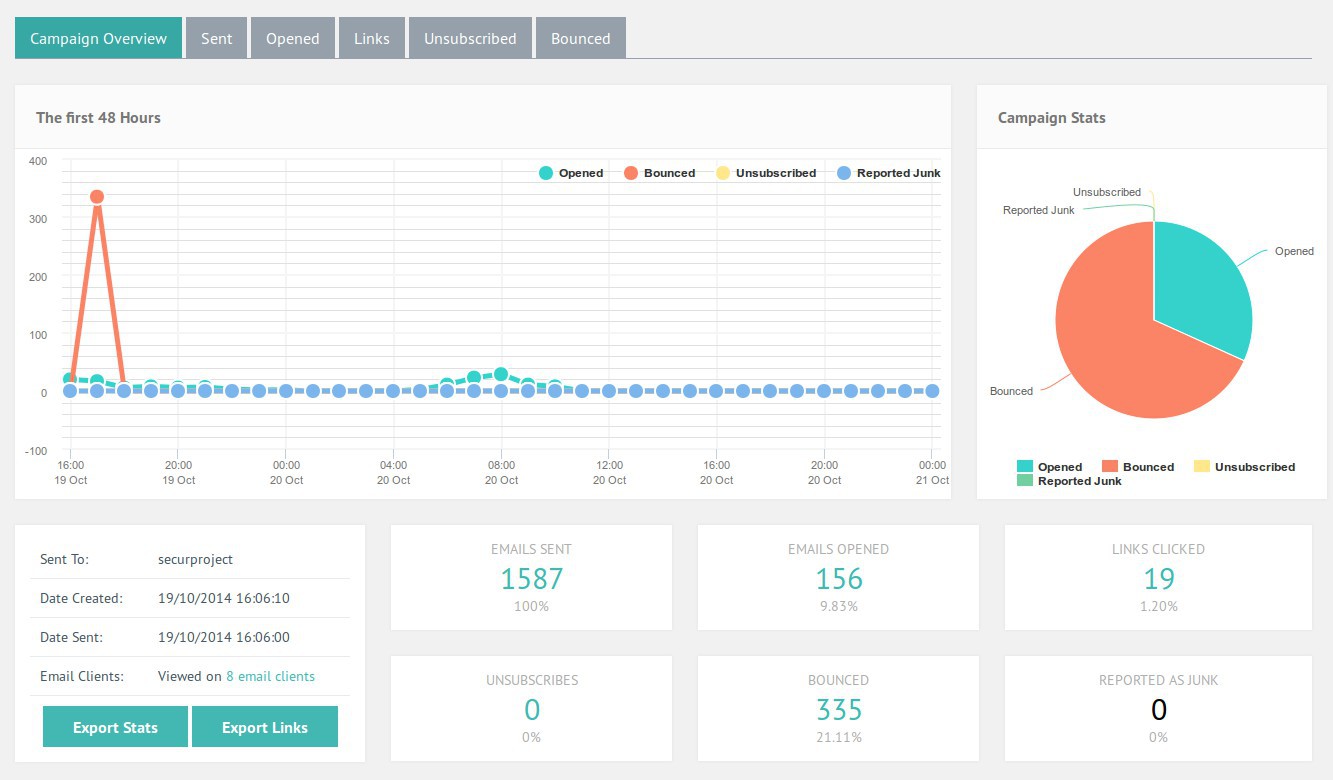
Task: Toggle Bounced series in line chart legend
Action: pos(659,173)
